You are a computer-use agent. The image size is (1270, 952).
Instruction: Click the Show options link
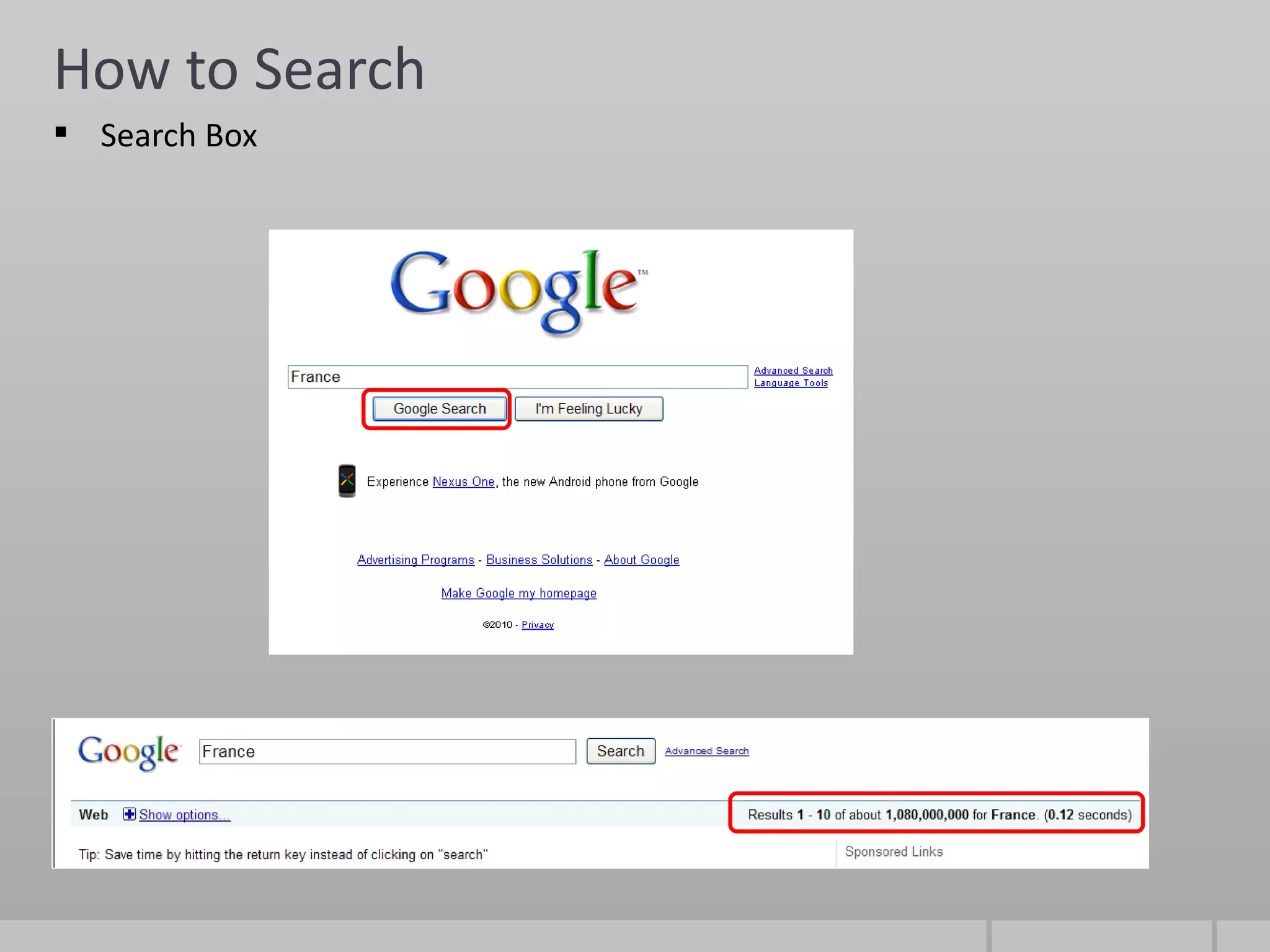tap(184, 815)
